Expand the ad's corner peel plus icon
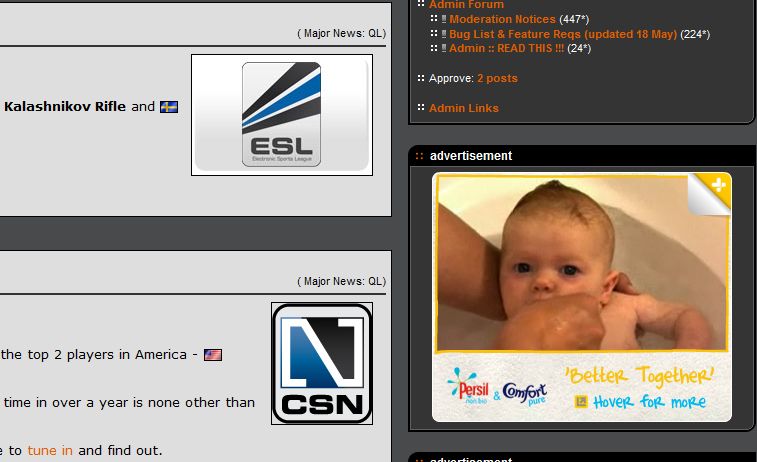The height and width of the screenshot is (462, 757). (x=718, y=185)
